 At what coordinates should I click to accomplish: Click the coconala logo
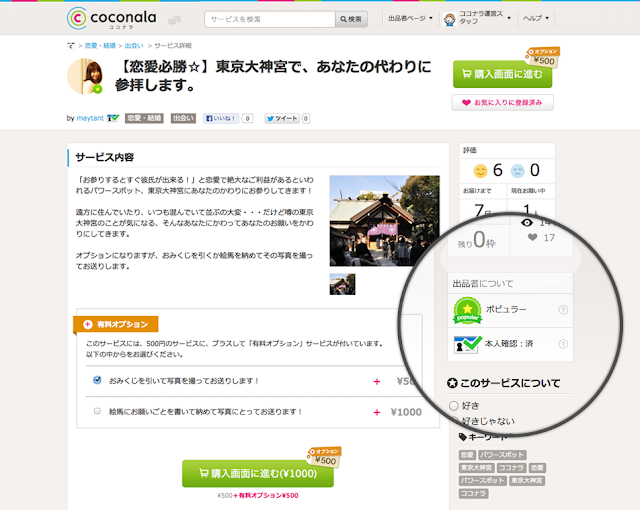[x=111, y=18]
